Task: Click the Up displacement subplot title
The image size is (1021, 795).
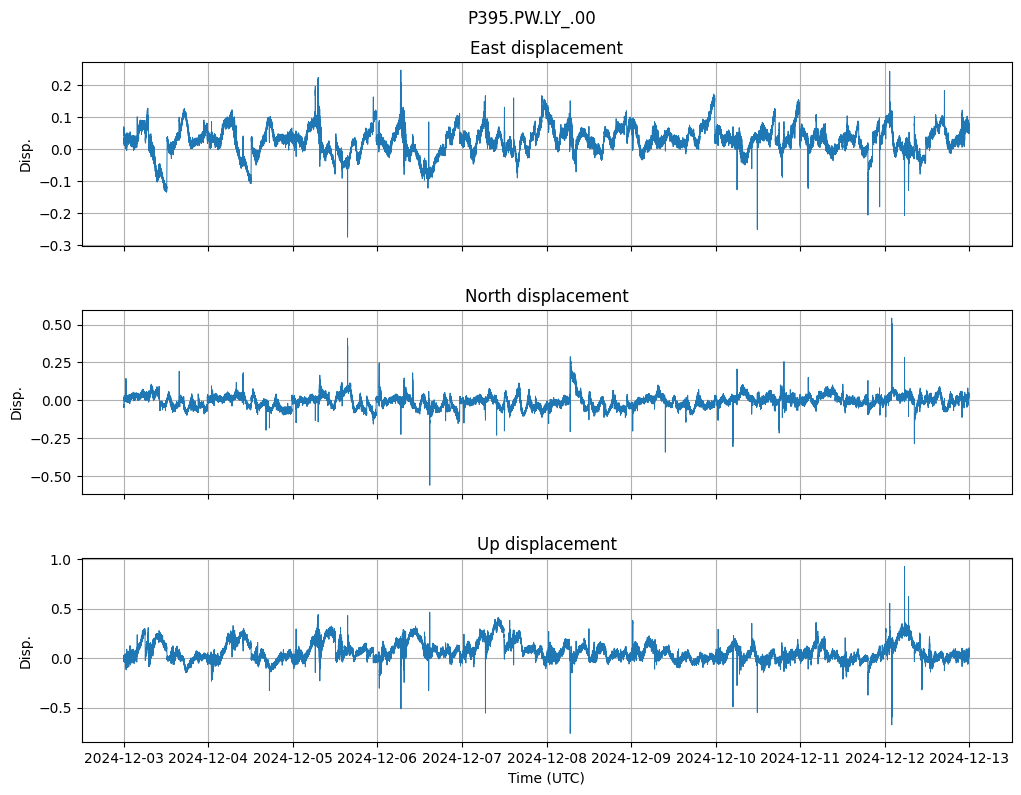Action: coord(546,544)
